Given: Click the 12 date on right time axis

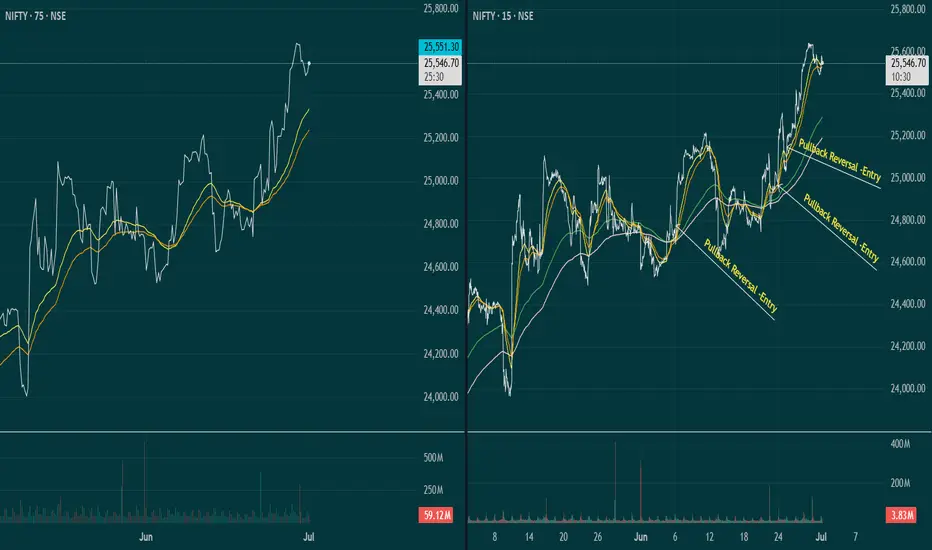Looking at the screenshot, I should pos(709,537).
